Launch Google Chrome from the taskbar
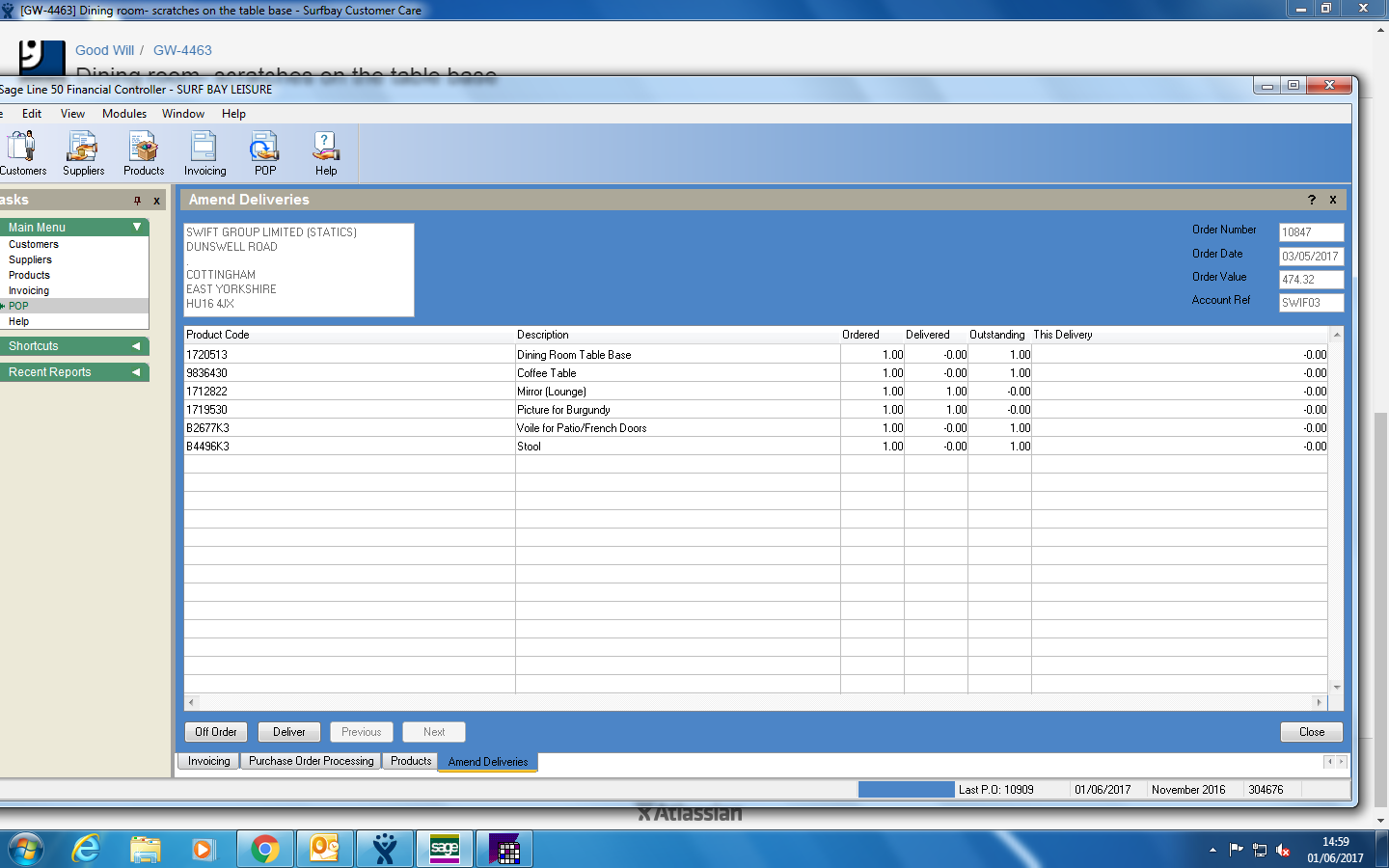This screenshot has height=868, width=1389. (265, 849)
